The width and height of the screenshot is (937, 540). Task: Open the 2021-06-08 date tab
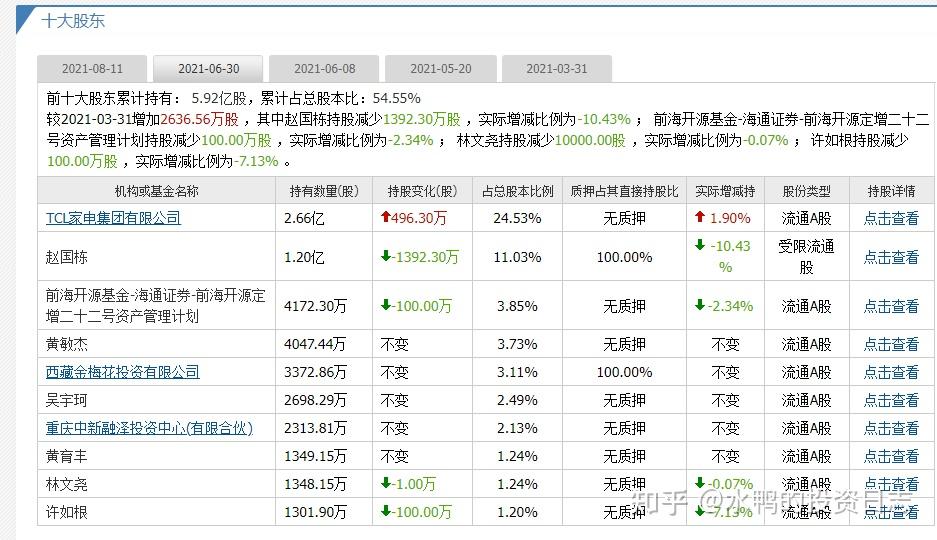(x=324, y=69)
